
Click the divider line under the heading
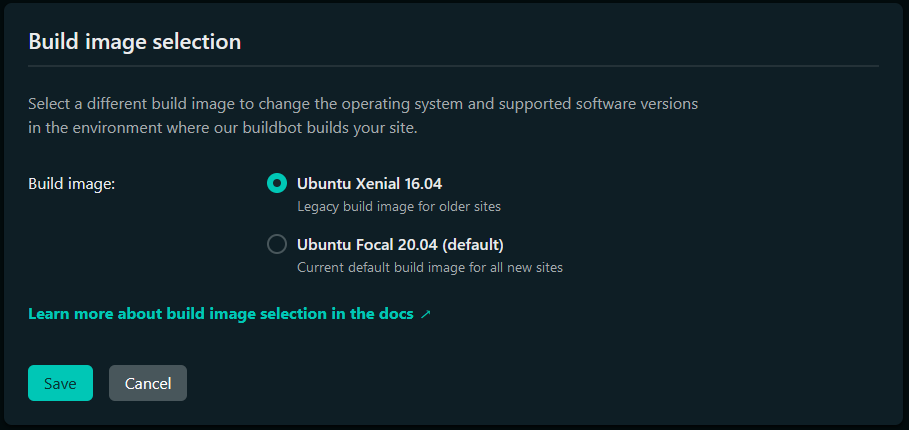tap(453, 66)
